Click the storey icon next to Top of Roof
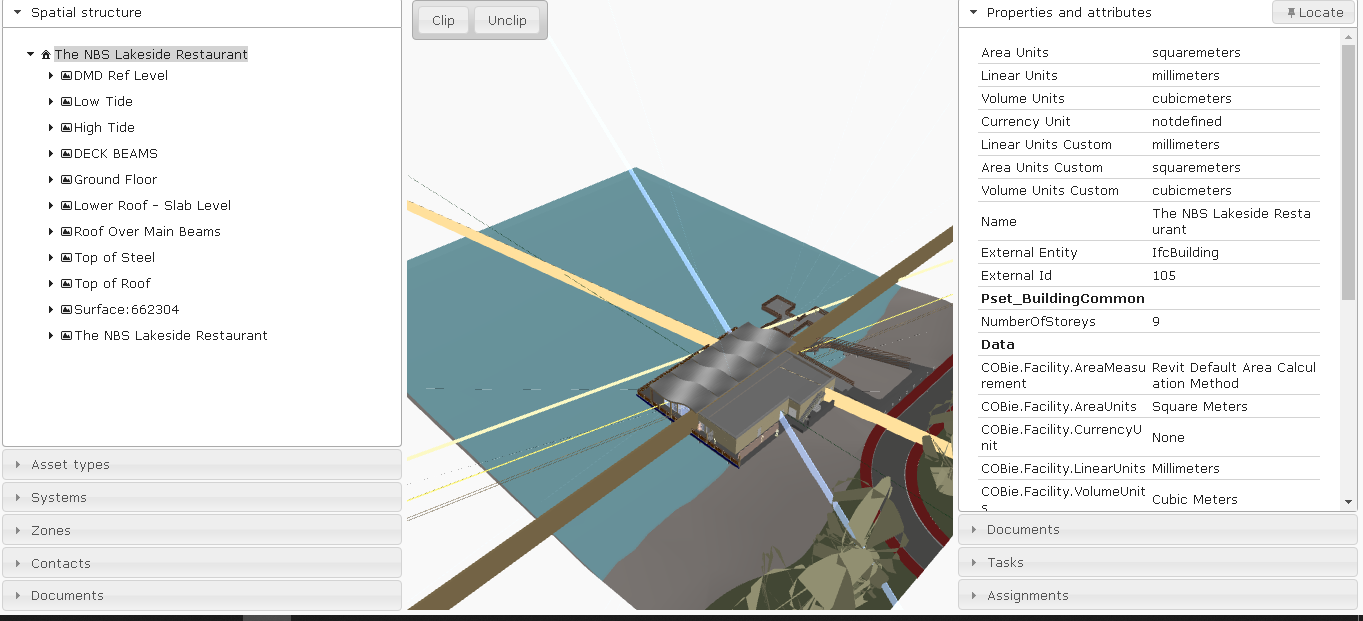The height and width of the screenshot is (621, 1363). click(x=65, y=283)
